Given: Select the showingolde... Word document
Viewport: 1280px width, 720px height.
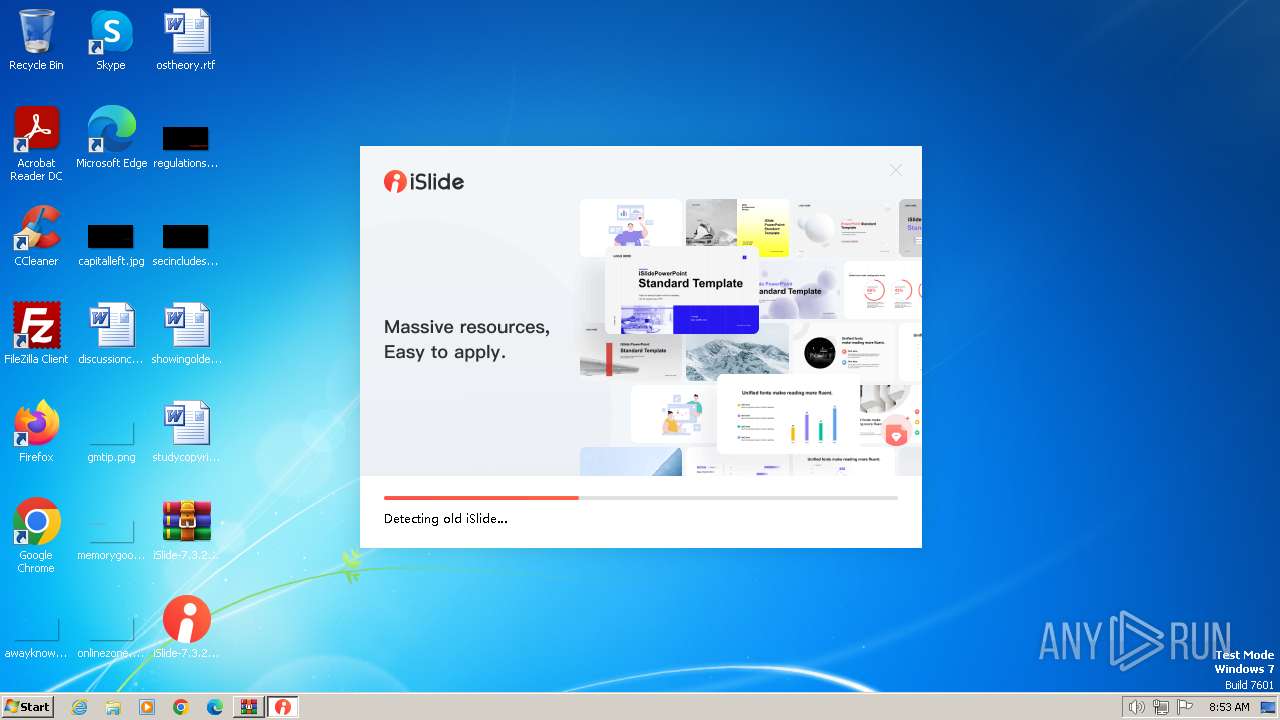Looking at the screenshot, I should (186, 334).
